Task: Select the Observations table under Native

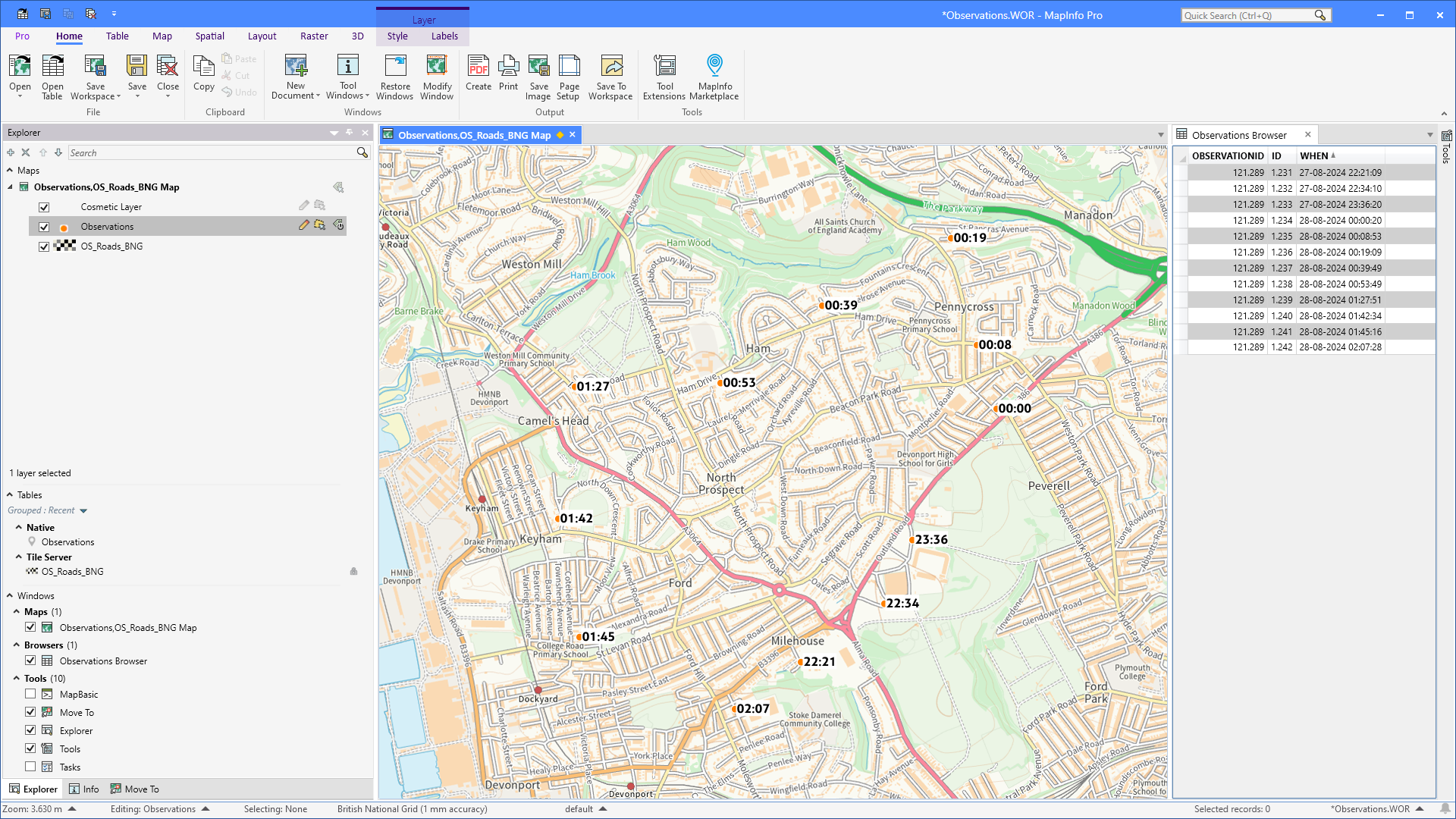Action: click(67, 541)
